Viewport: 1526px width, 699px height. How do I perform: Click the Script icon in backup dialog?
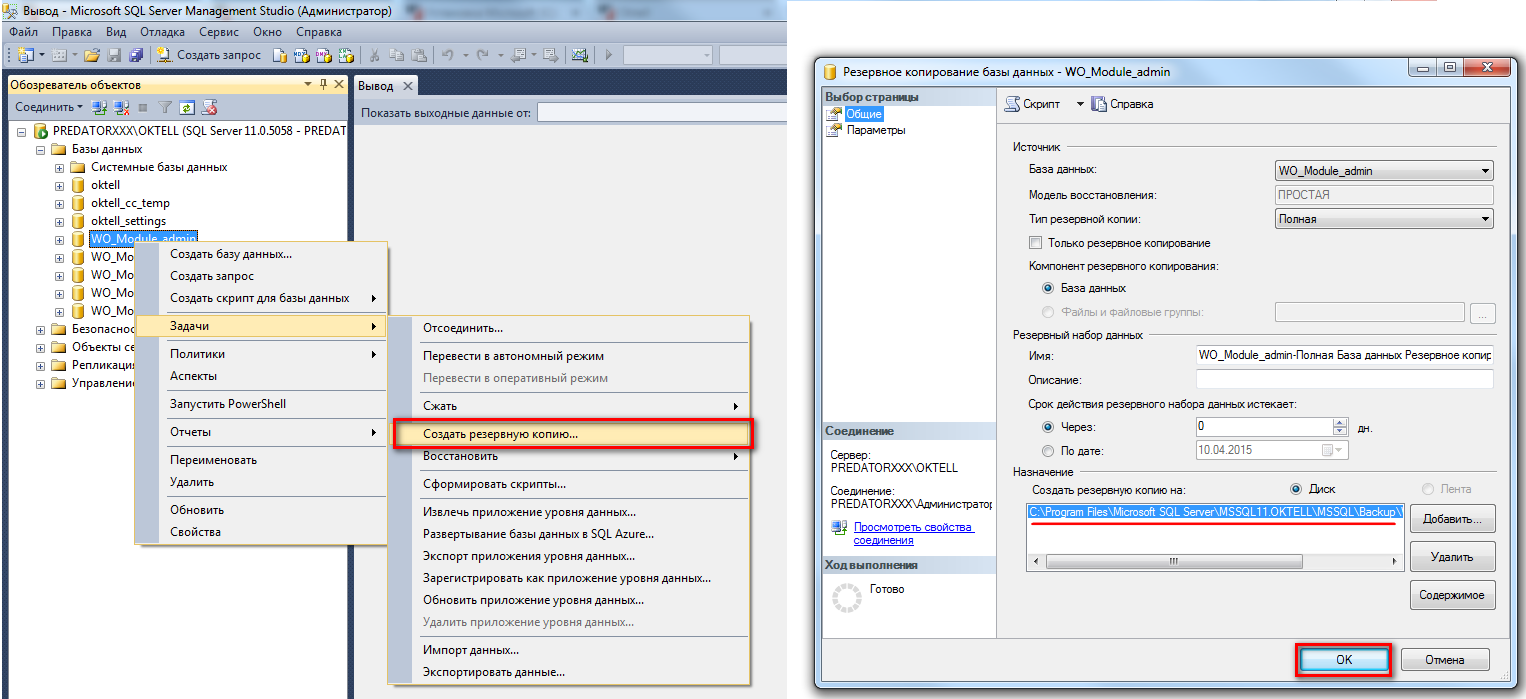pyautogui.click(x=1033, y=104)
